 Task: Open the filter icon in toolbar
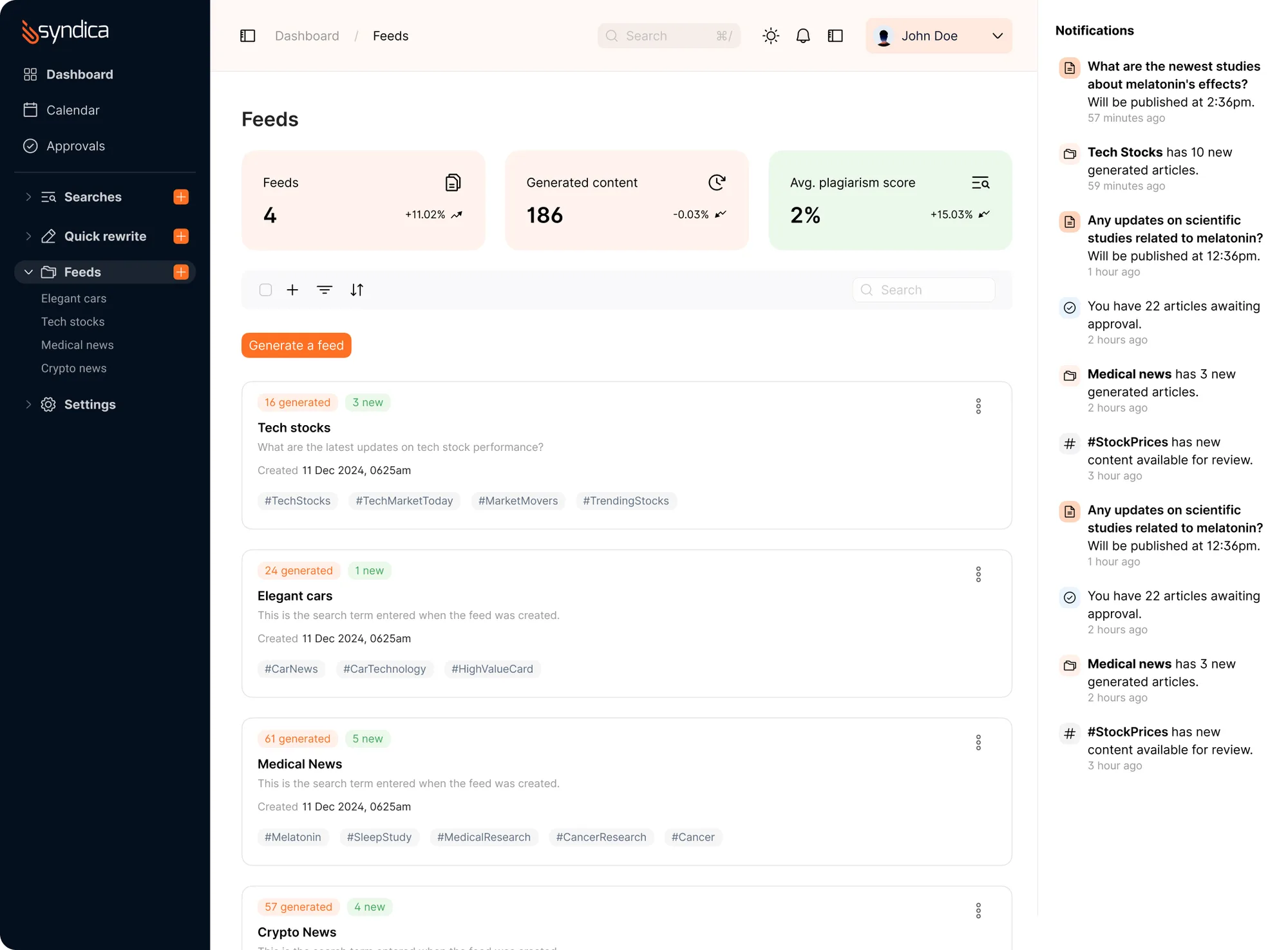(x=325, y=290)
